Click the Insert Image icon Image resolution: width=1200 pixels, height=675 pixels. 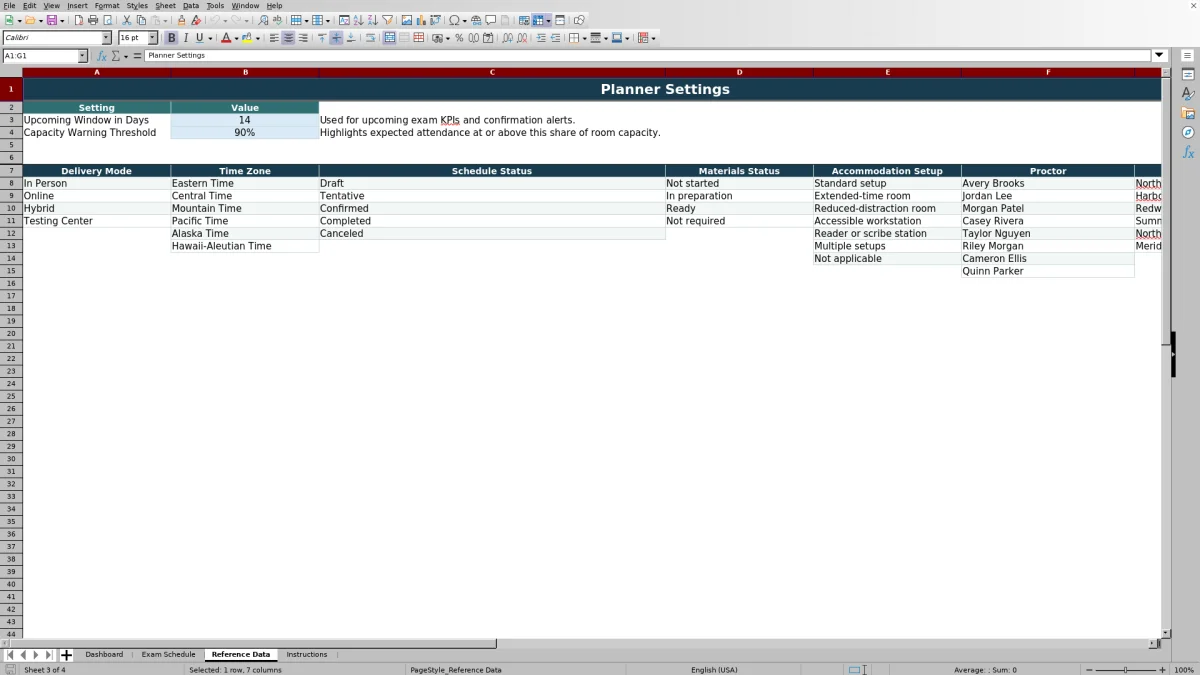tap(406, 20)
